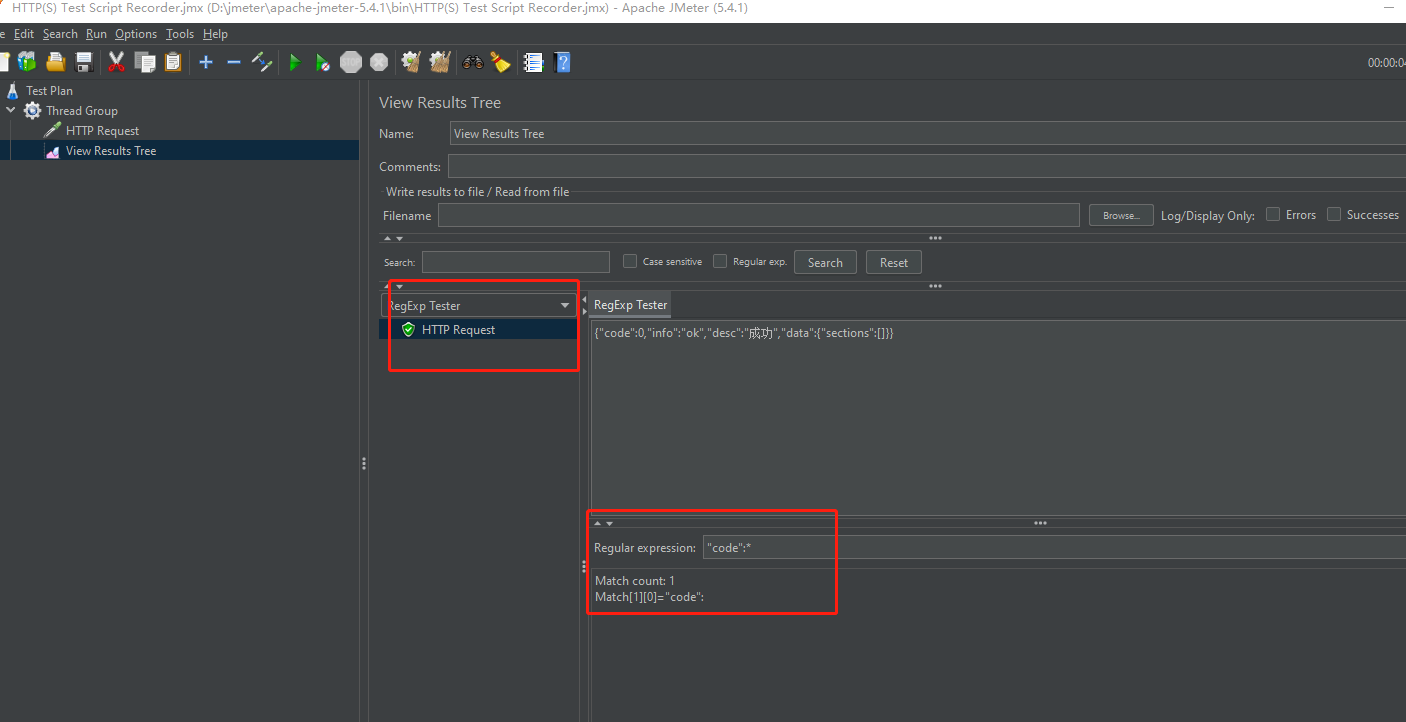Open the Options menu
Screen dimensions: 1406x722
tap(136, 34)
